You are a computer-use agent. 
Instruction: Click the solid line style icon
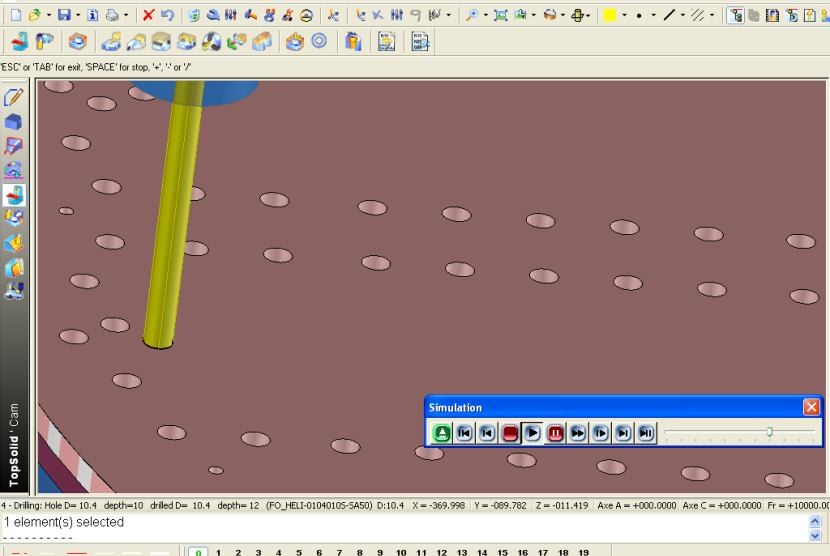point(669,15)
